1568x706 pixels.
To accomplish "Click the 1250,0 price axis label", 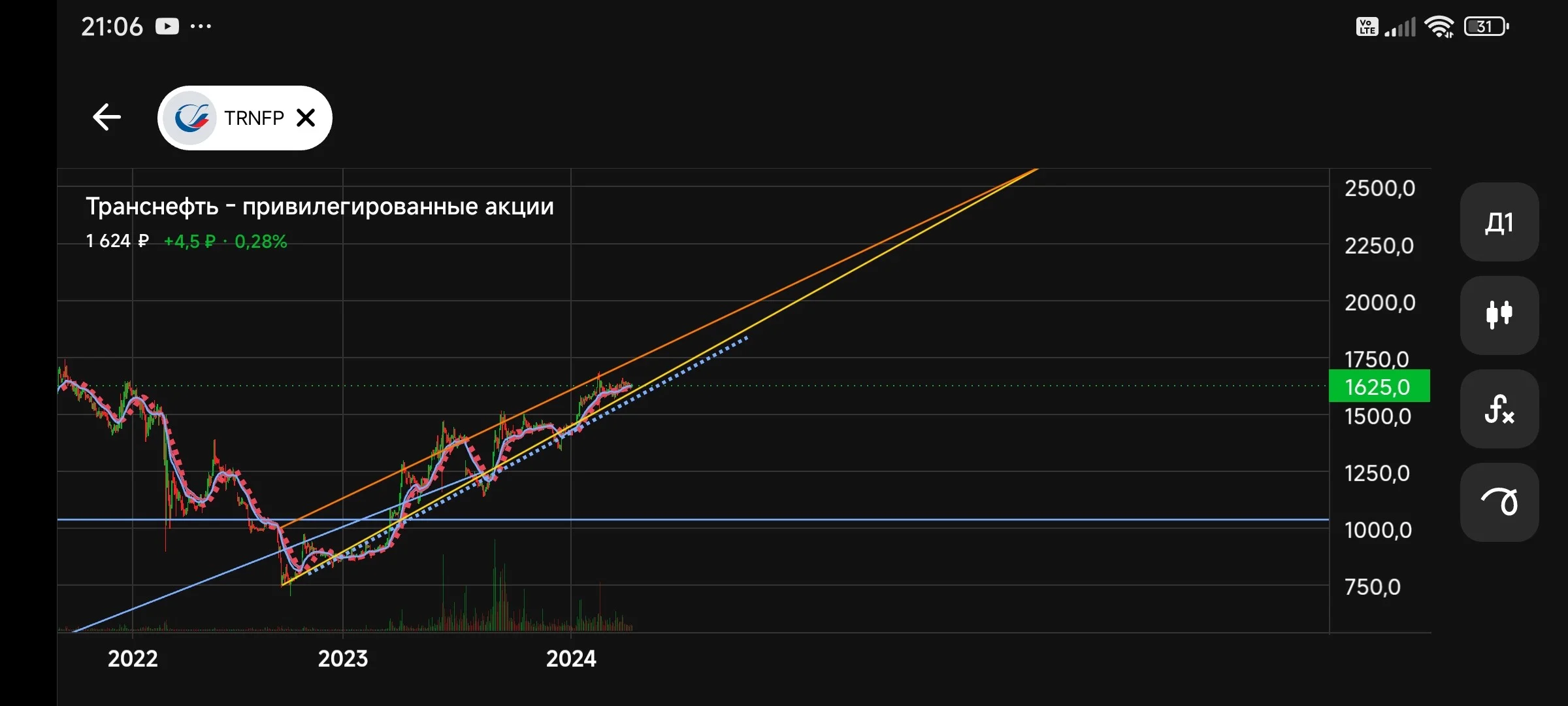I will (x=1377, y=473).
